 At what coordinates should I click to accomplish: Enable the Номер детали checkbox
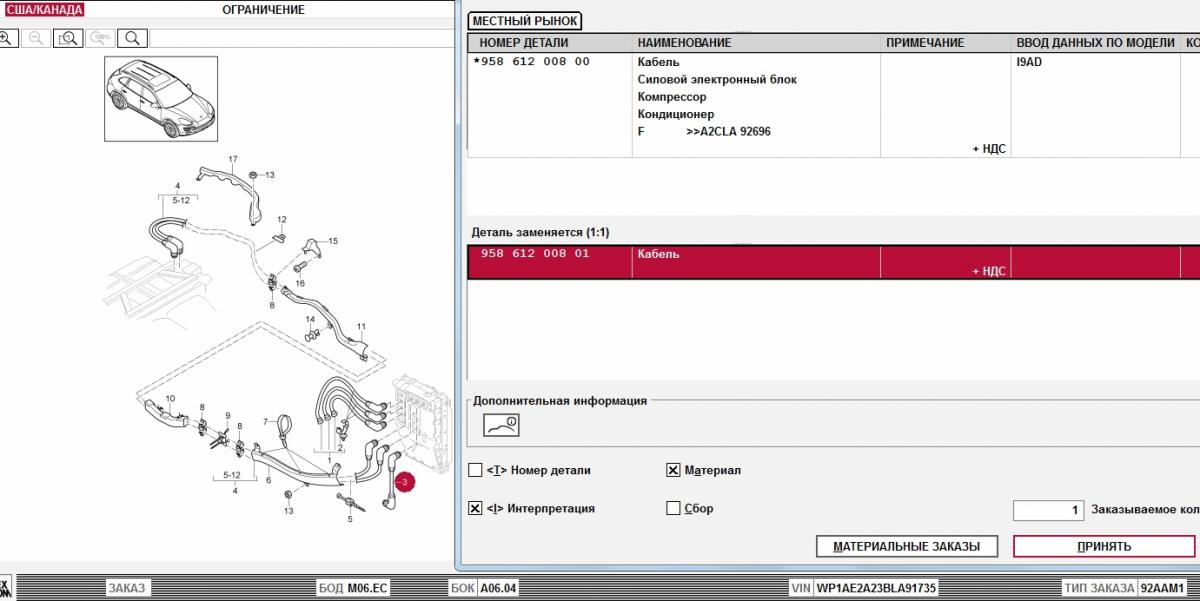[475, 470]
